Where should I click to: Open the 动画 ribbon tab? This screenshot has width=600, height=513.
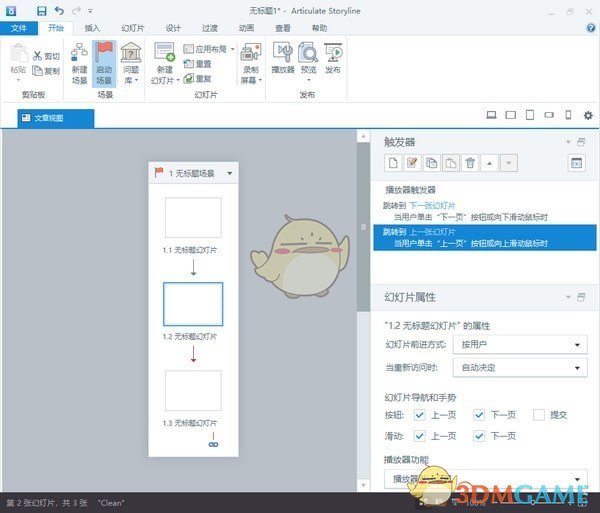click(246, 28)
